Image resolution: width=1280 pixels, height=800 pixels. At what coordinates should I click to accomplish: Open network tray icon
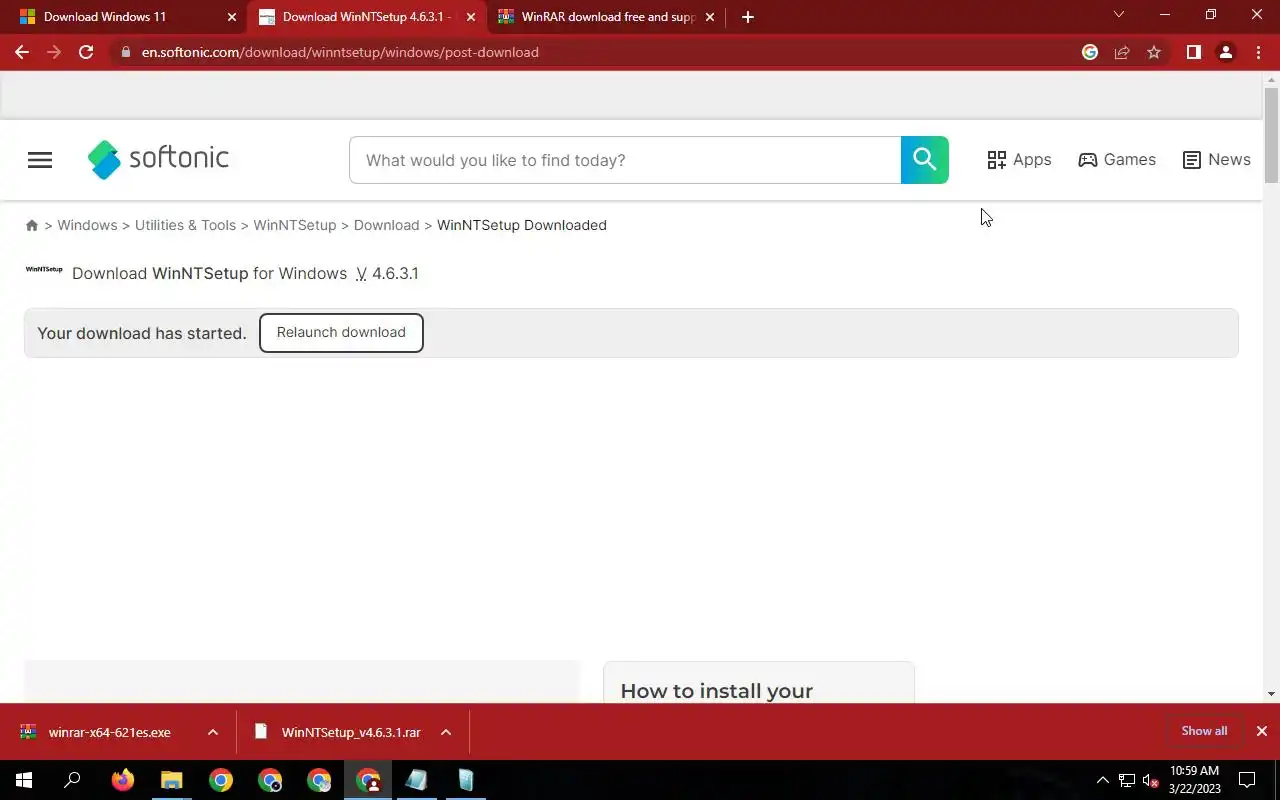point(1127,780)
